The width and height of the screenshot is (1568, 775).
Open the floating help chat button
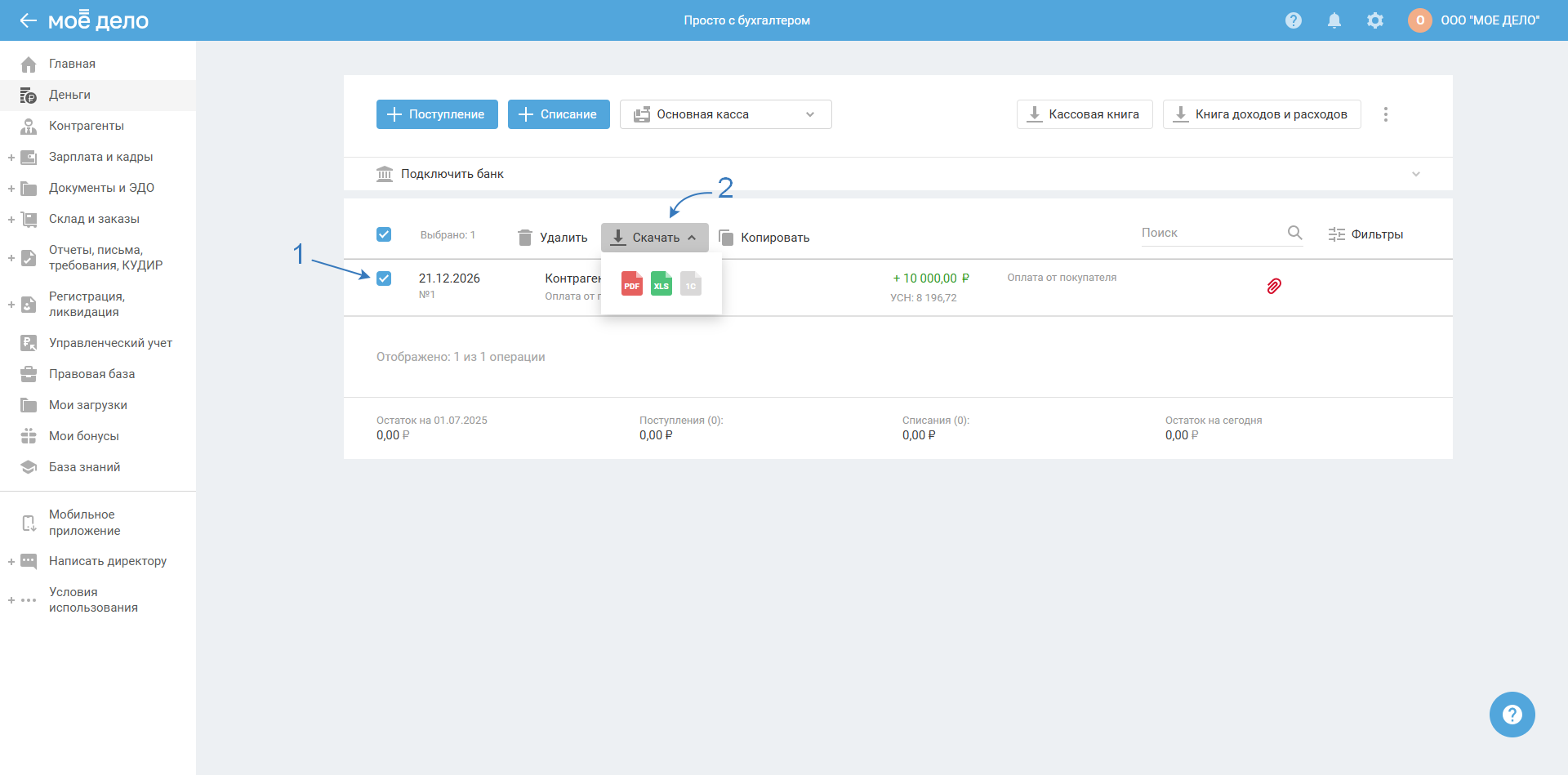pos(1512,715)
